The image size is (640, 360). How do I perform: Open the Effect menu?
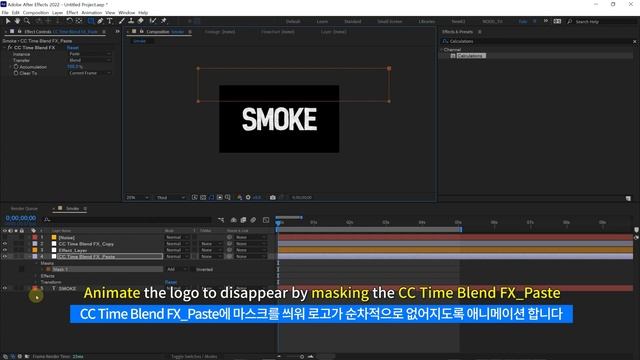point(72,13)
